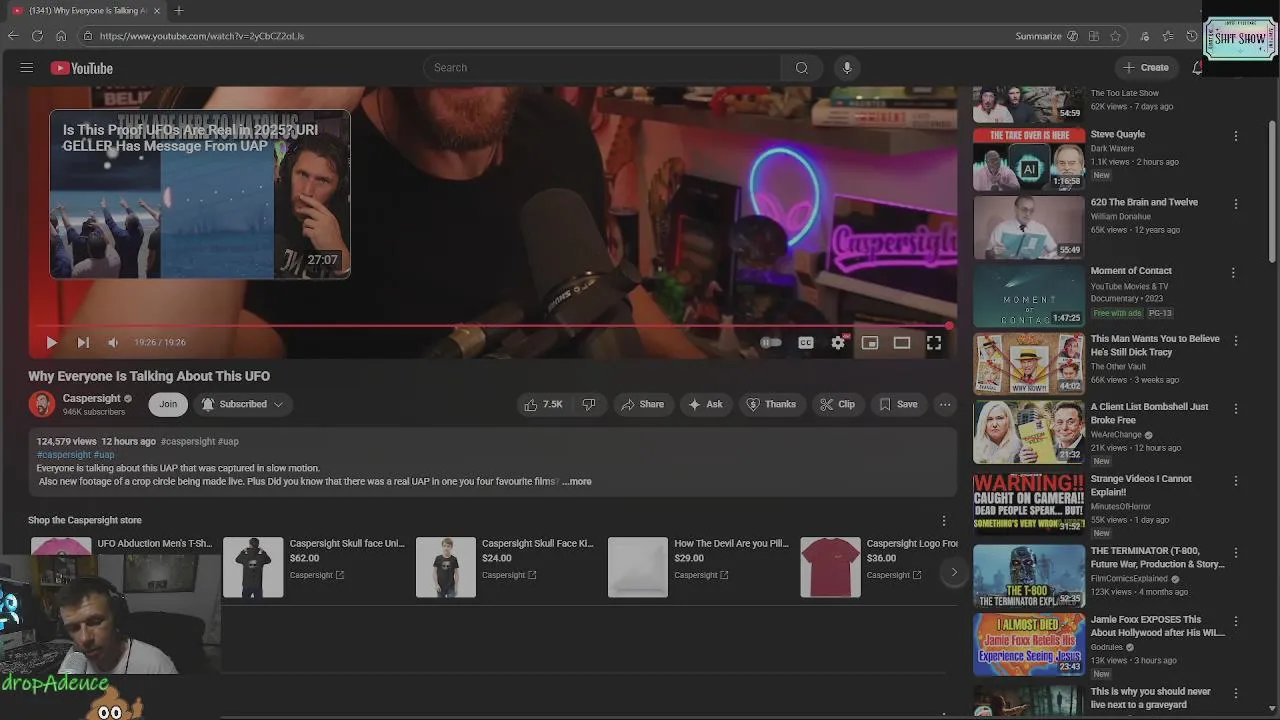Focus the YouTube search field
The height and width of the screenshot is (720, 1280).
pos(602,68)
